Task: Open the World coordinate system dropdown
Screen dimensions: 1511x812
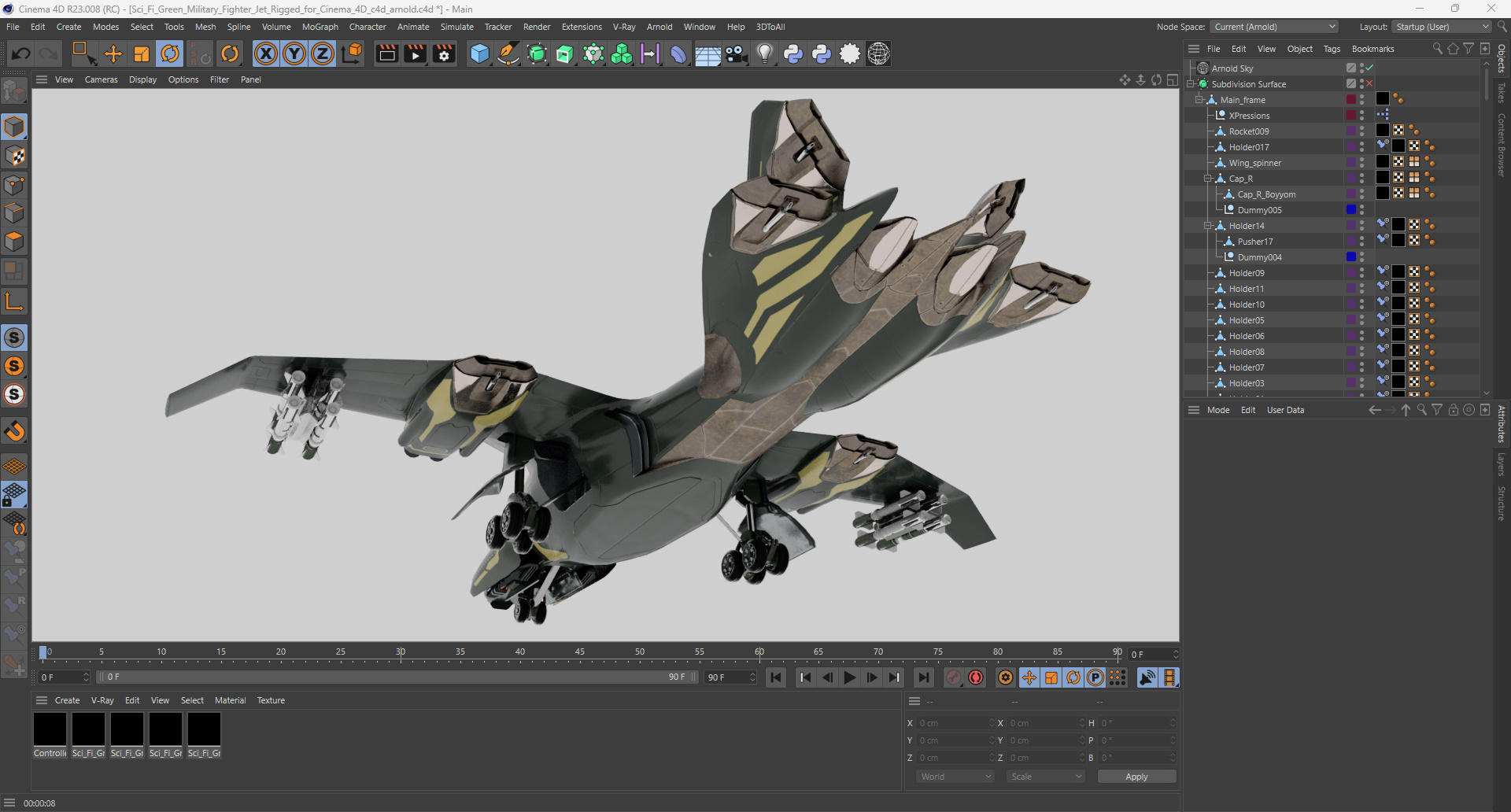Action: (955, 777)
